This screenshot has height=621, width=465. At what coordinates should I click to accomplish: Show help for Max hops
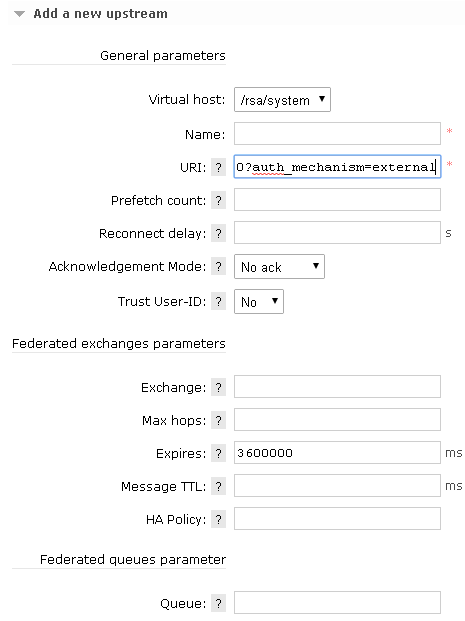(x=218, y=420)
